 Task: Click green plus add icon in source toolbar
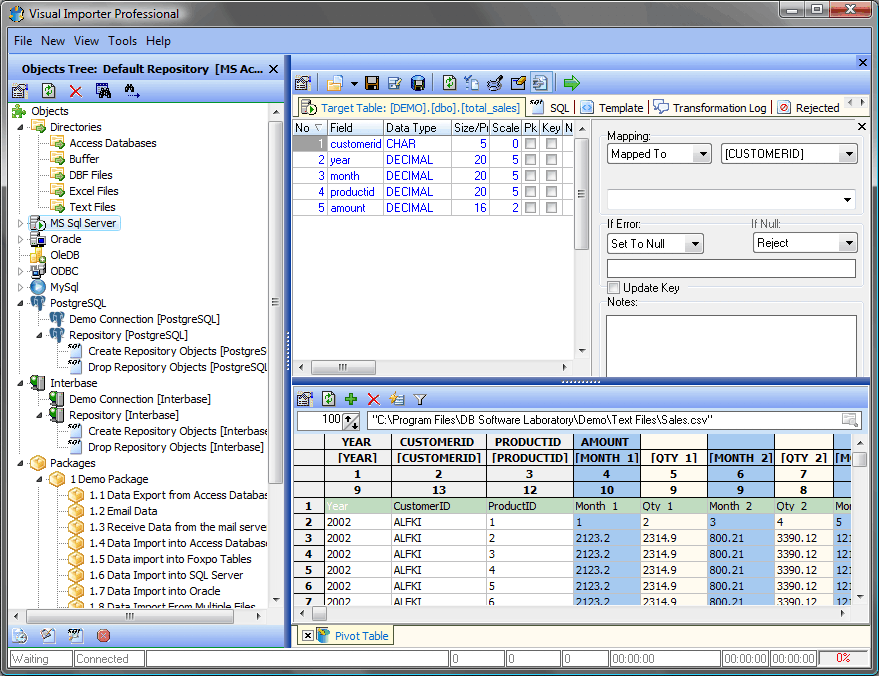(351, 399)
